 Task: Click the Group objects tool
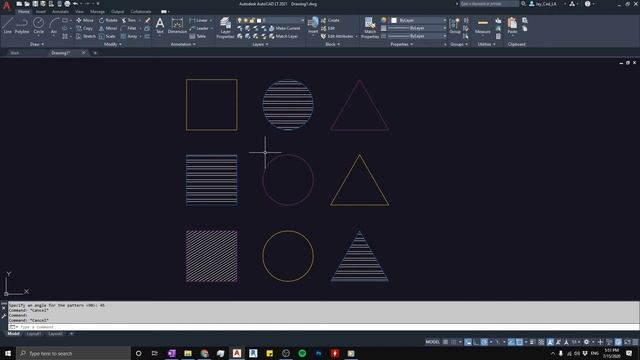coord(455,25)
